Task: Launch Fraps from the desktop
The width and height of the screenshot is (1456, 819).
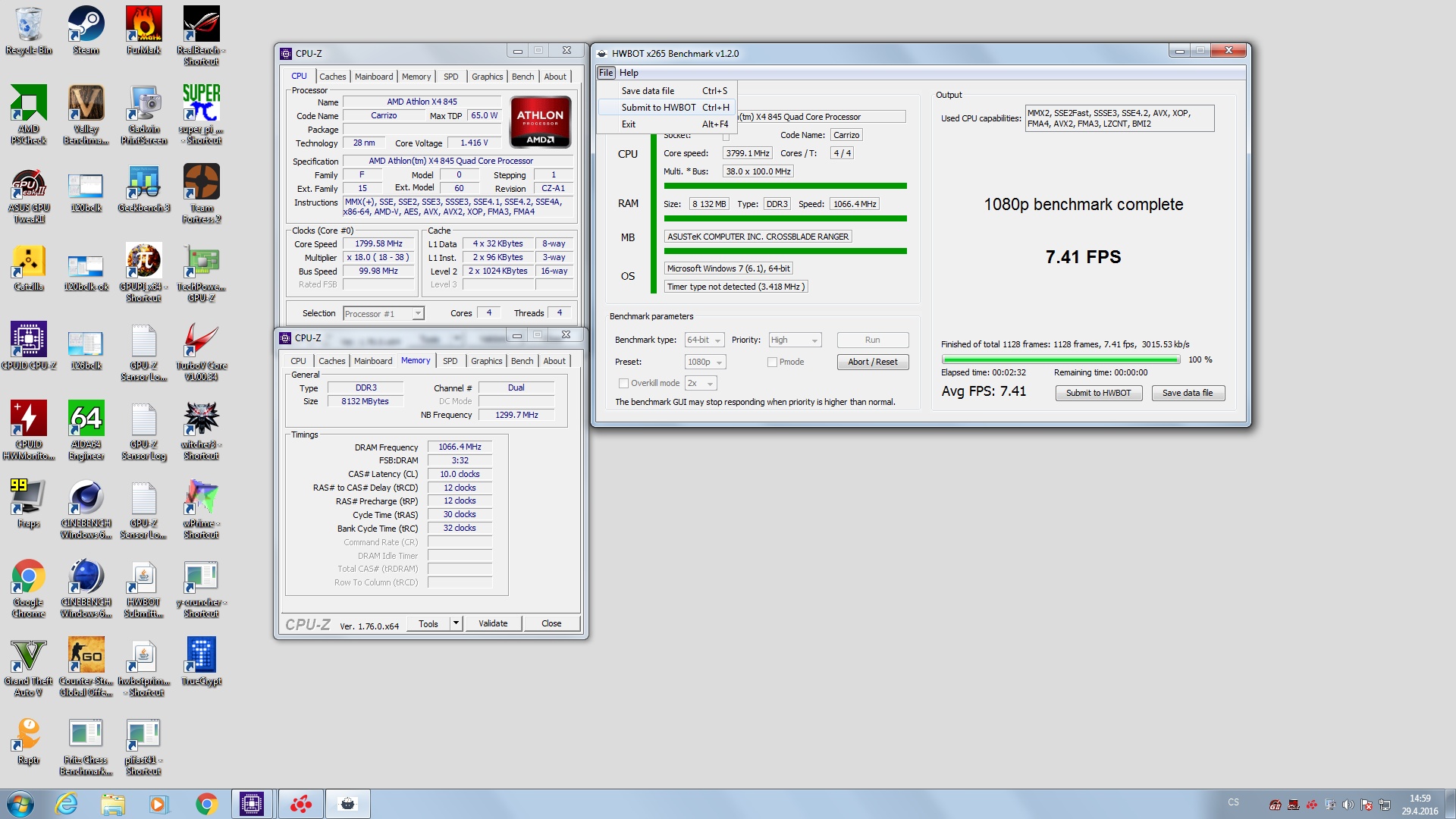Action: [x=29, y=504]
